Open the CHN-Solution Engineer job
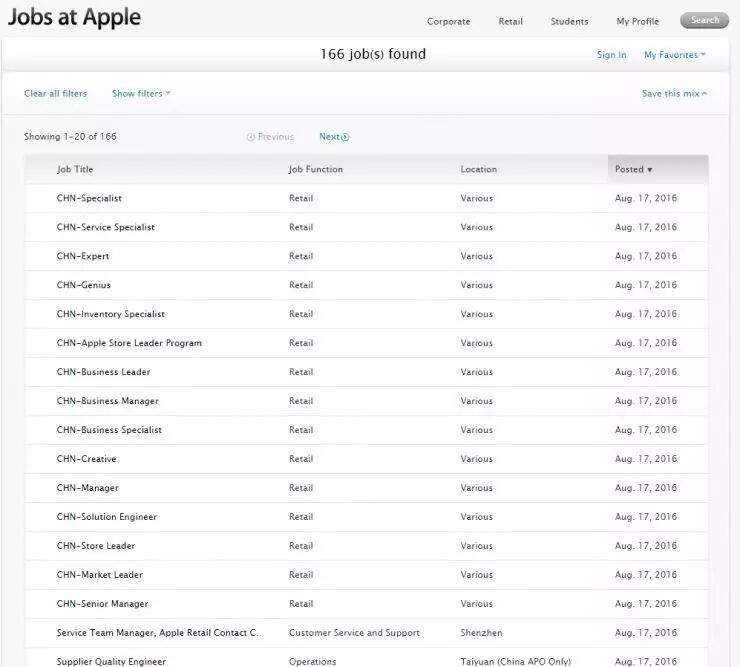The image size is (740, 667). click(107, 517)
